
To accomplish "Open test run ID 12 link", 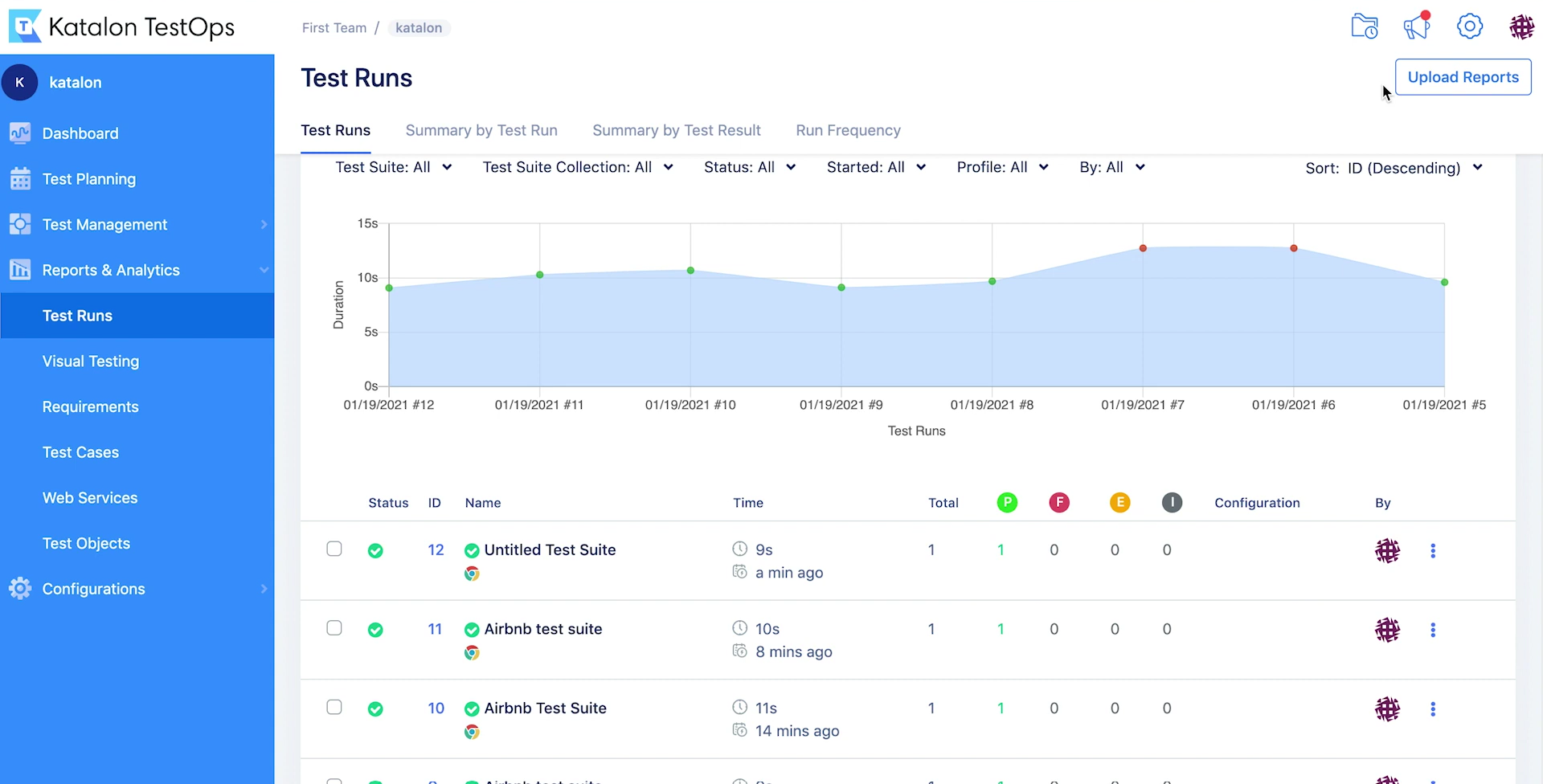I will [x=436, y=550].
